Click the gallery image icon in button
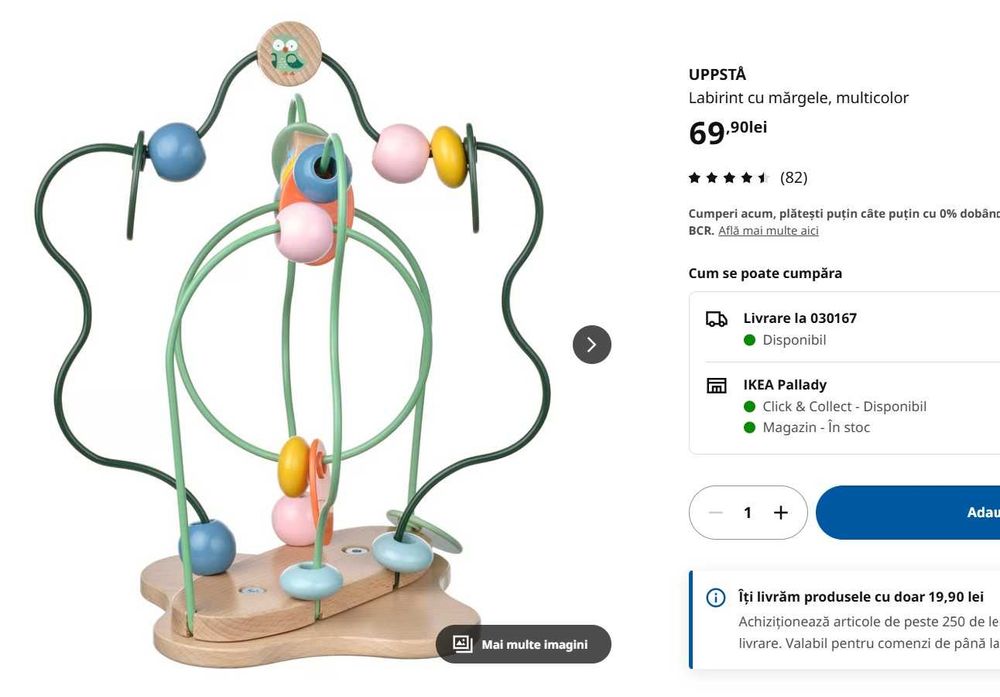The width and height of the screenshot is (1000, 697). tap(462, 644)
